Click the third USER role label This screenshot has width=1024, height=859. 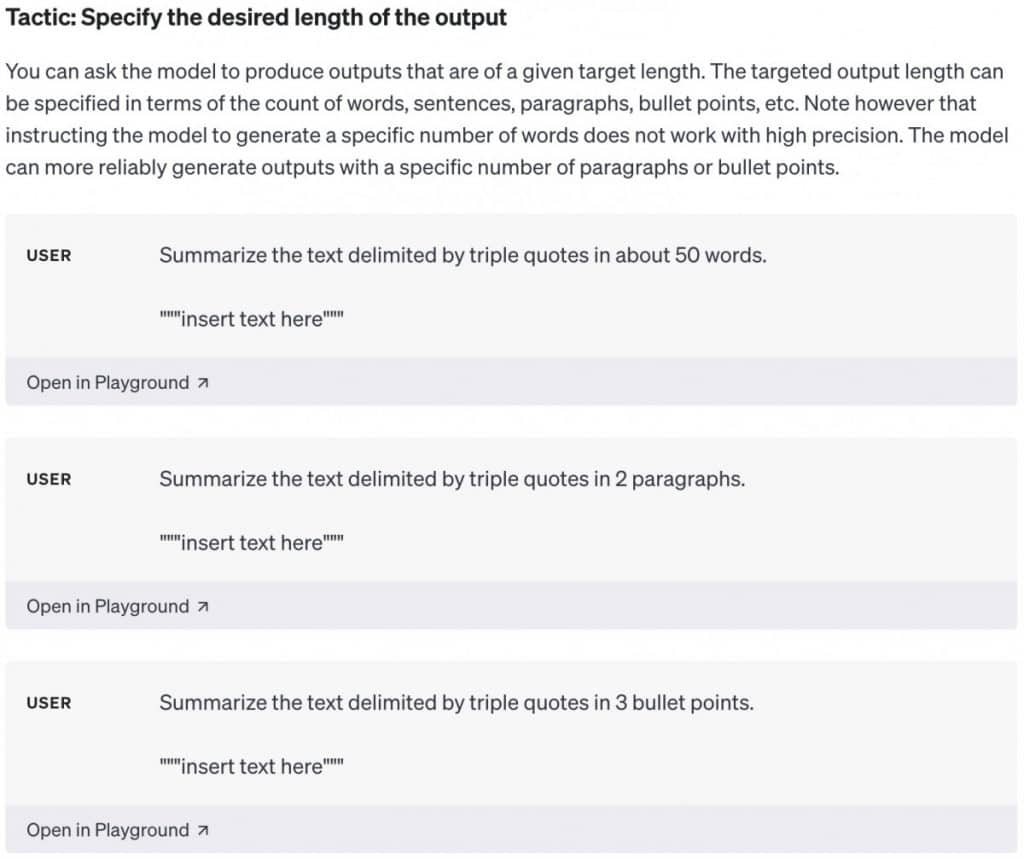[49, 703]
